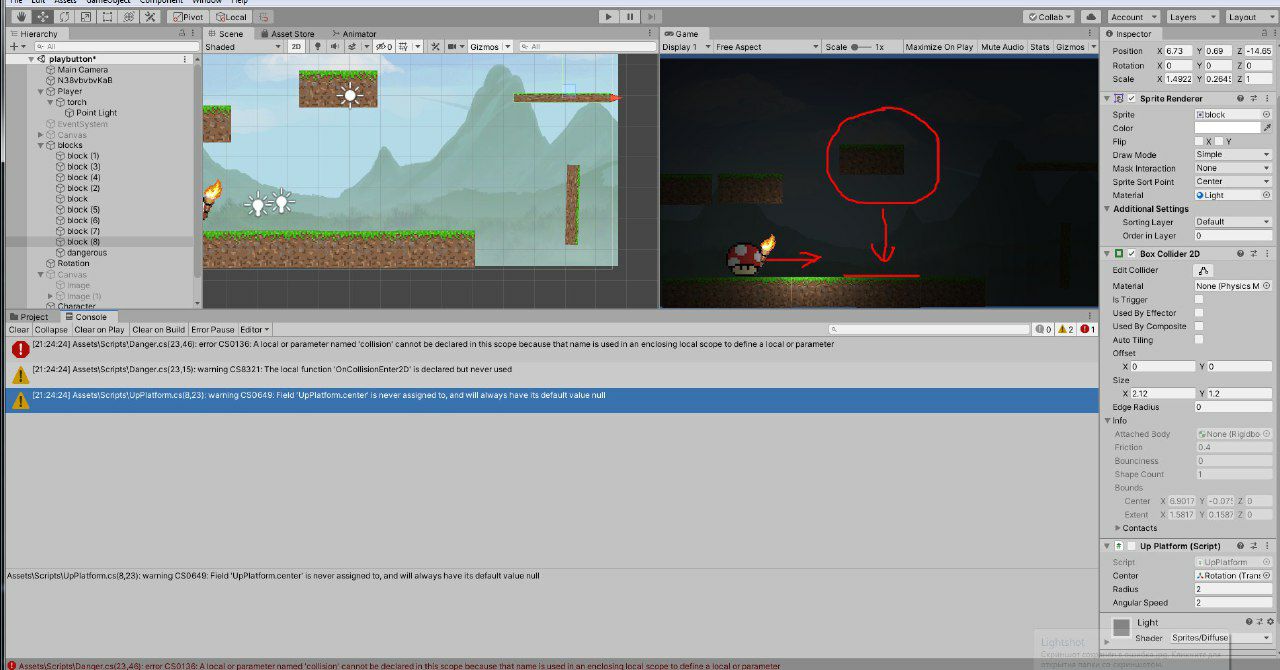Enable the Sprite Renderer component checkbox
The height and width of the screenshot is (670, 1280).
tap(1131, 99)
